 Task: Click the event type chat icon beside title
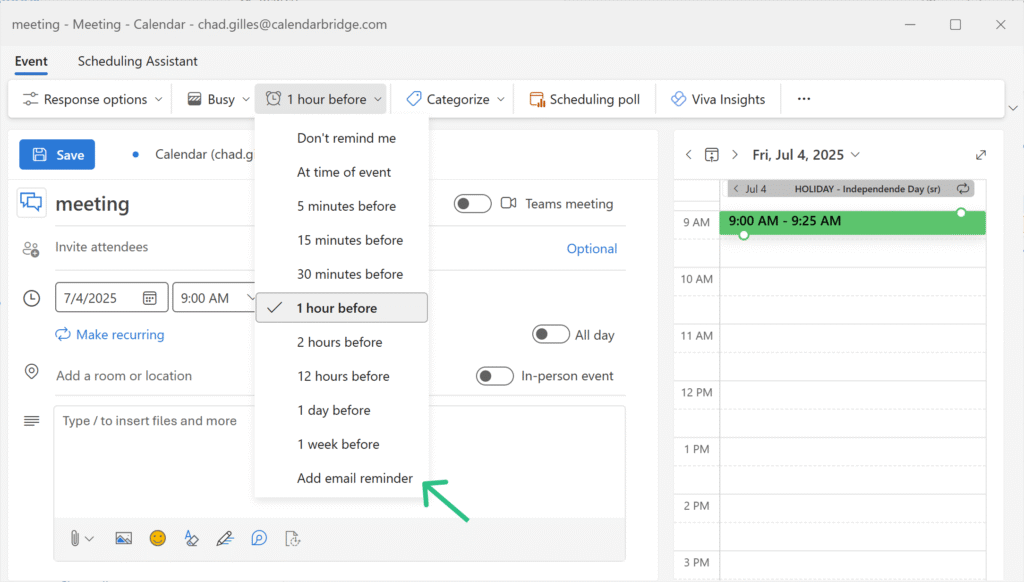(x=31, y=203)
